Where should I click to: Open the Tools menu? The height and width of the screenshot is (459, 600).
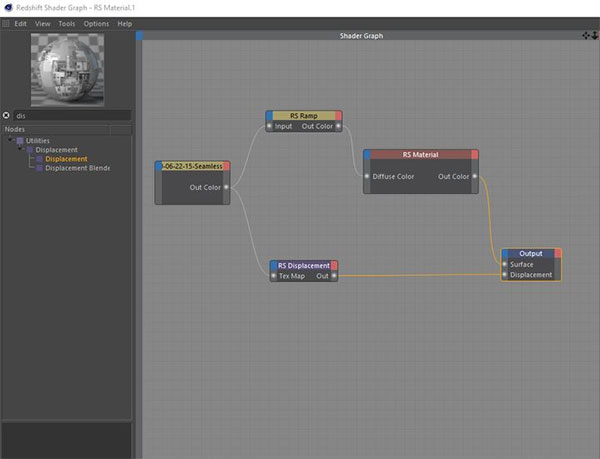tap(66, 23)
